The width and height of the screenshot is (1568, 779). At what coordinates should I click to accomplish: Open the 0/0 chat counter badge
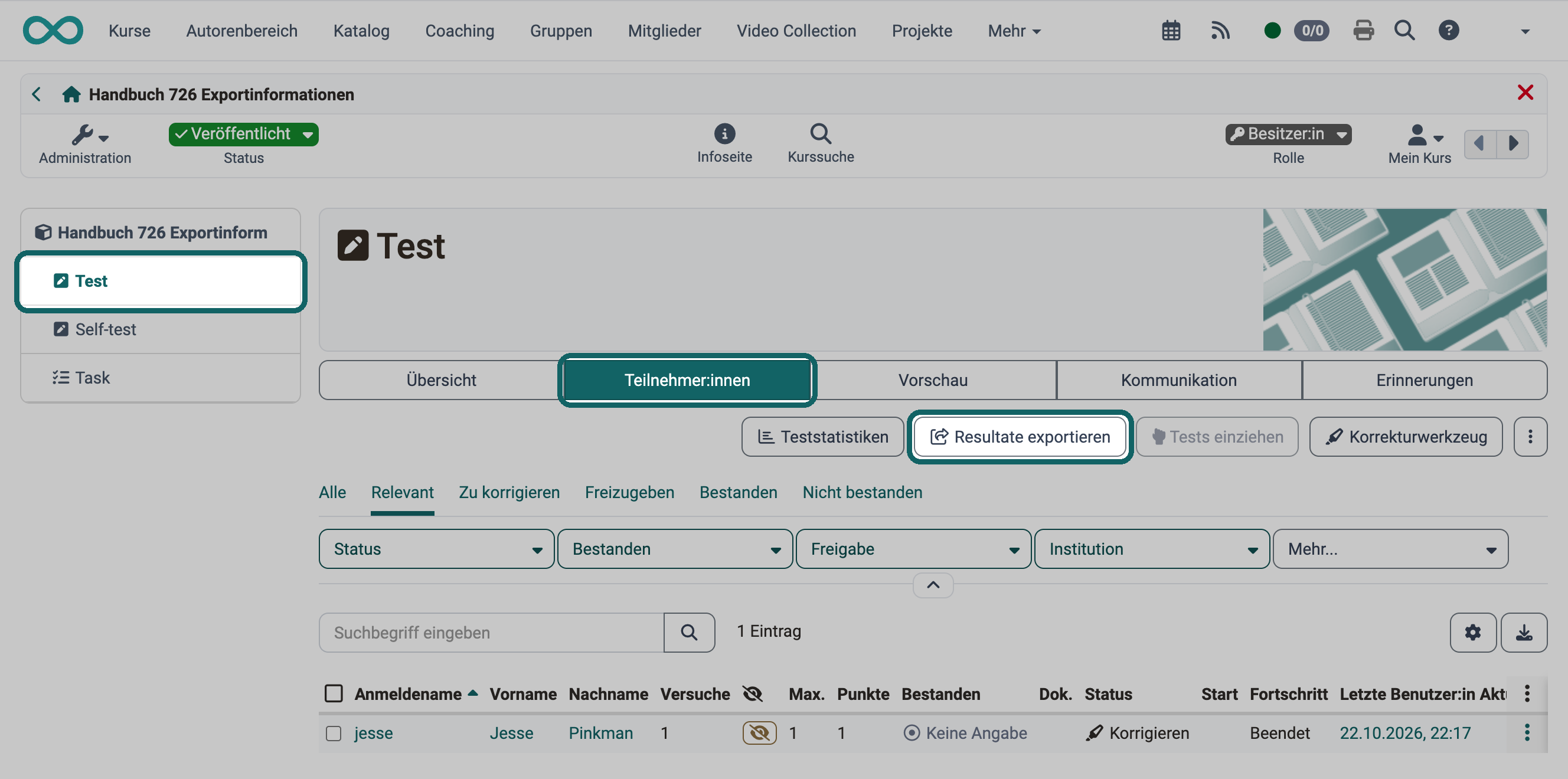pyautogui.click(x=1312, y=31)
